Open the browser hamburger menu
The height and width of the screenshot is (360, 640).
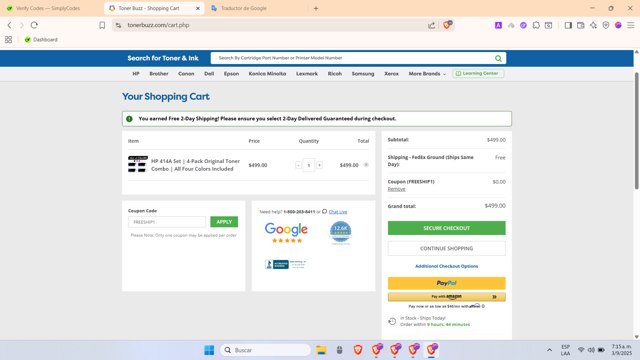631,25
